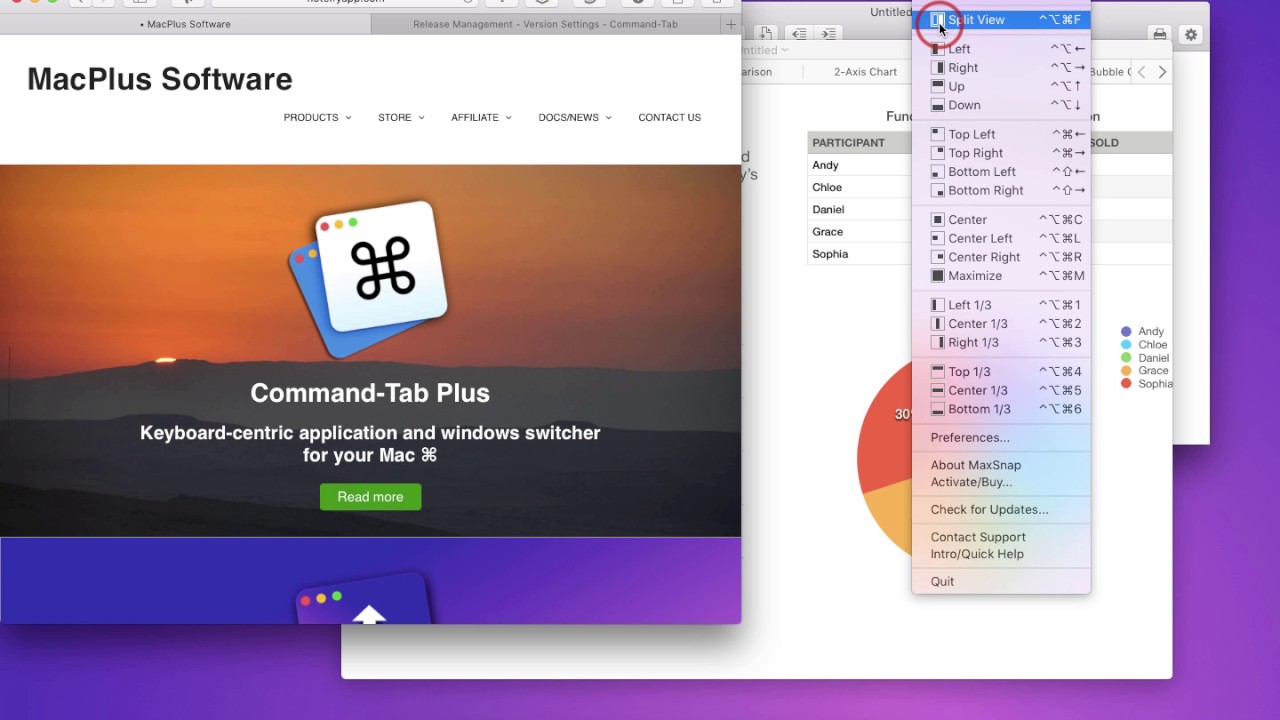This screenshot has width=1280, height=720.
Task: Click the print icon in Untitled window
Action: [1159, 34]
